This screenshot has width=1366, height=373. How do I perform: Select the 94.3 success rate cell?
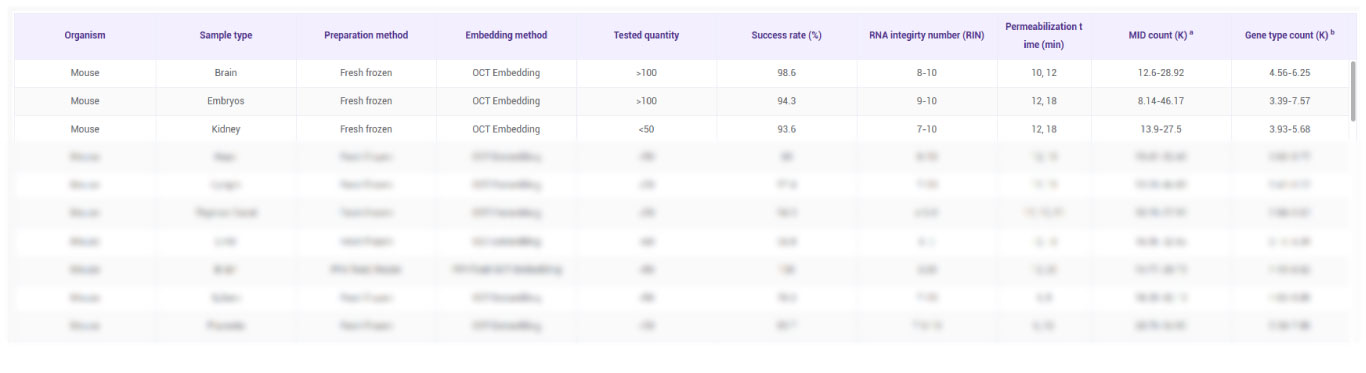786,101
